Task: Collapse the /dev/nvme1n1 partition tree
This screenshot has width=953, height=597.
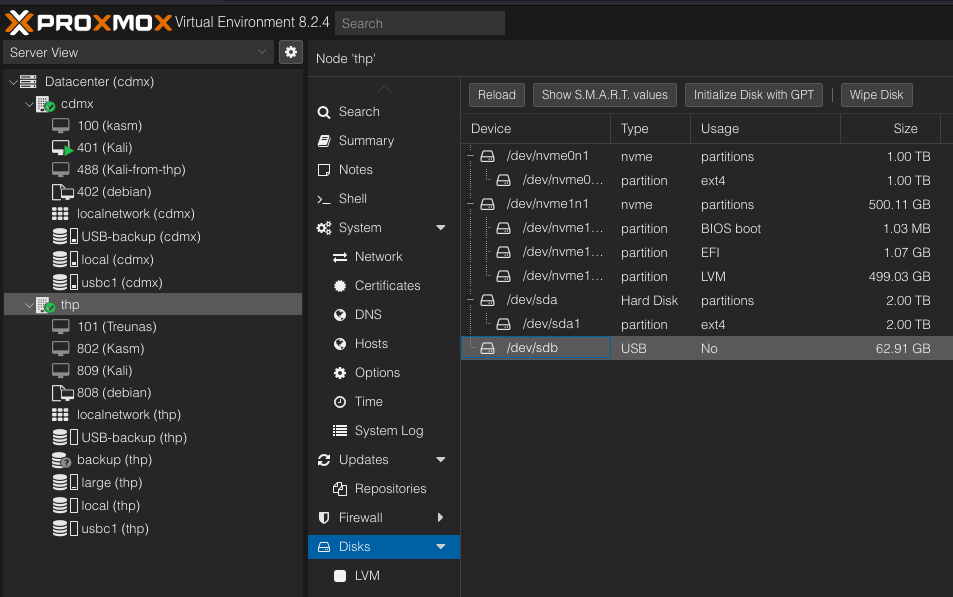Action: (470, 204)
